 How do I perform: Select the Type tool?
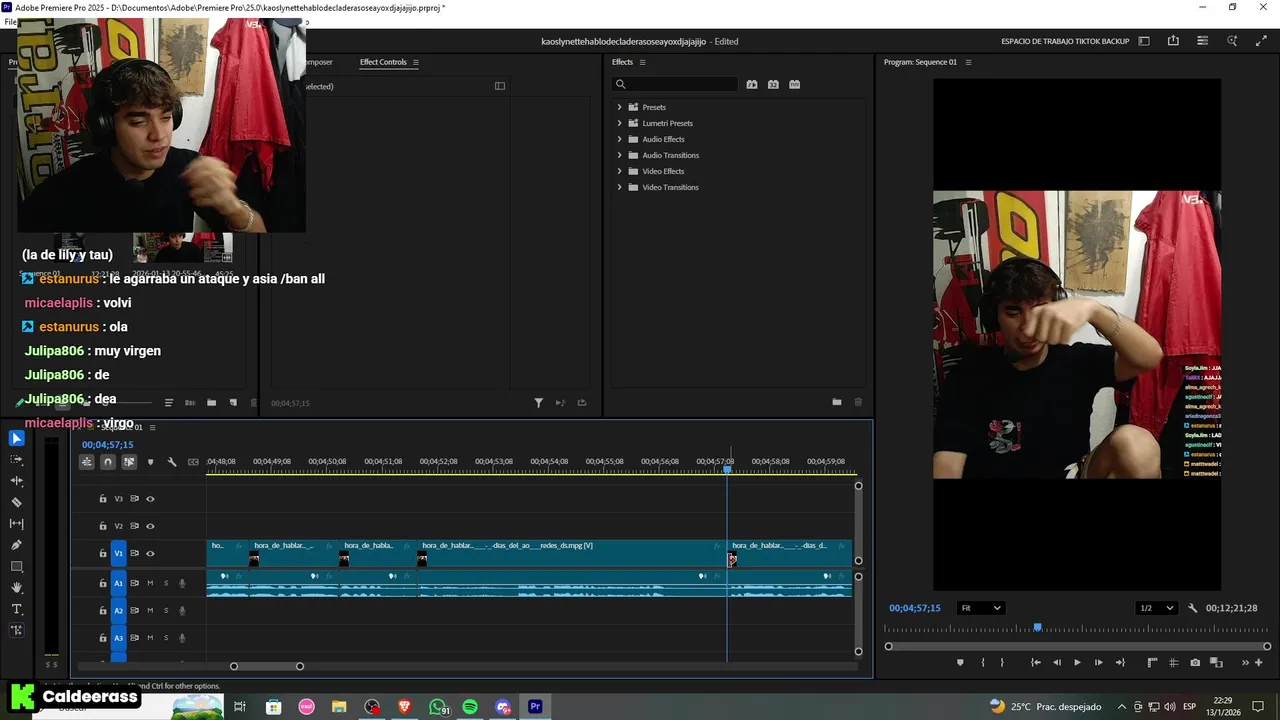point(16,609)
